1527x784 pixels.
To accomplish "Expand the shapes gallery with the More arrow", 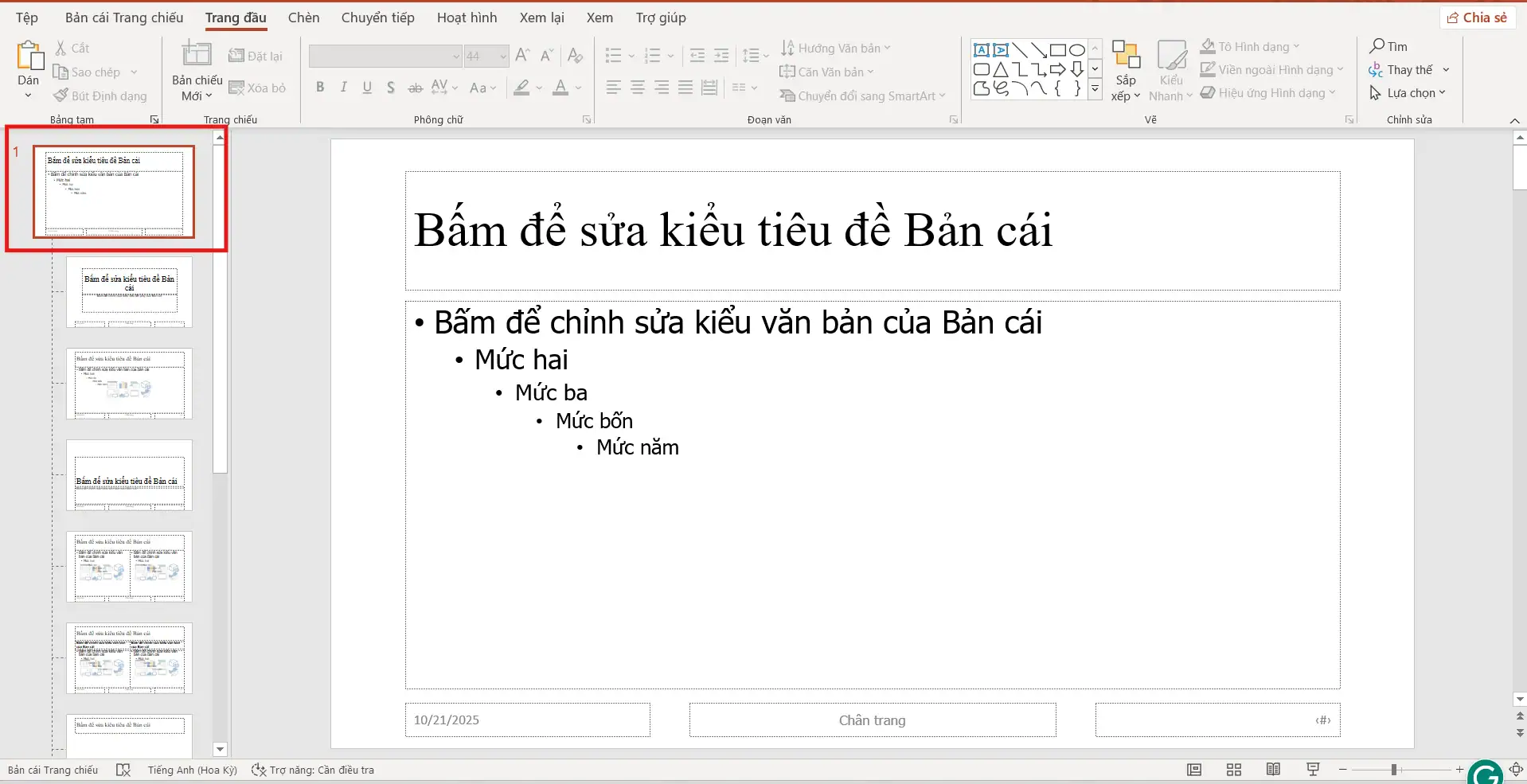I will (1095, 89).
